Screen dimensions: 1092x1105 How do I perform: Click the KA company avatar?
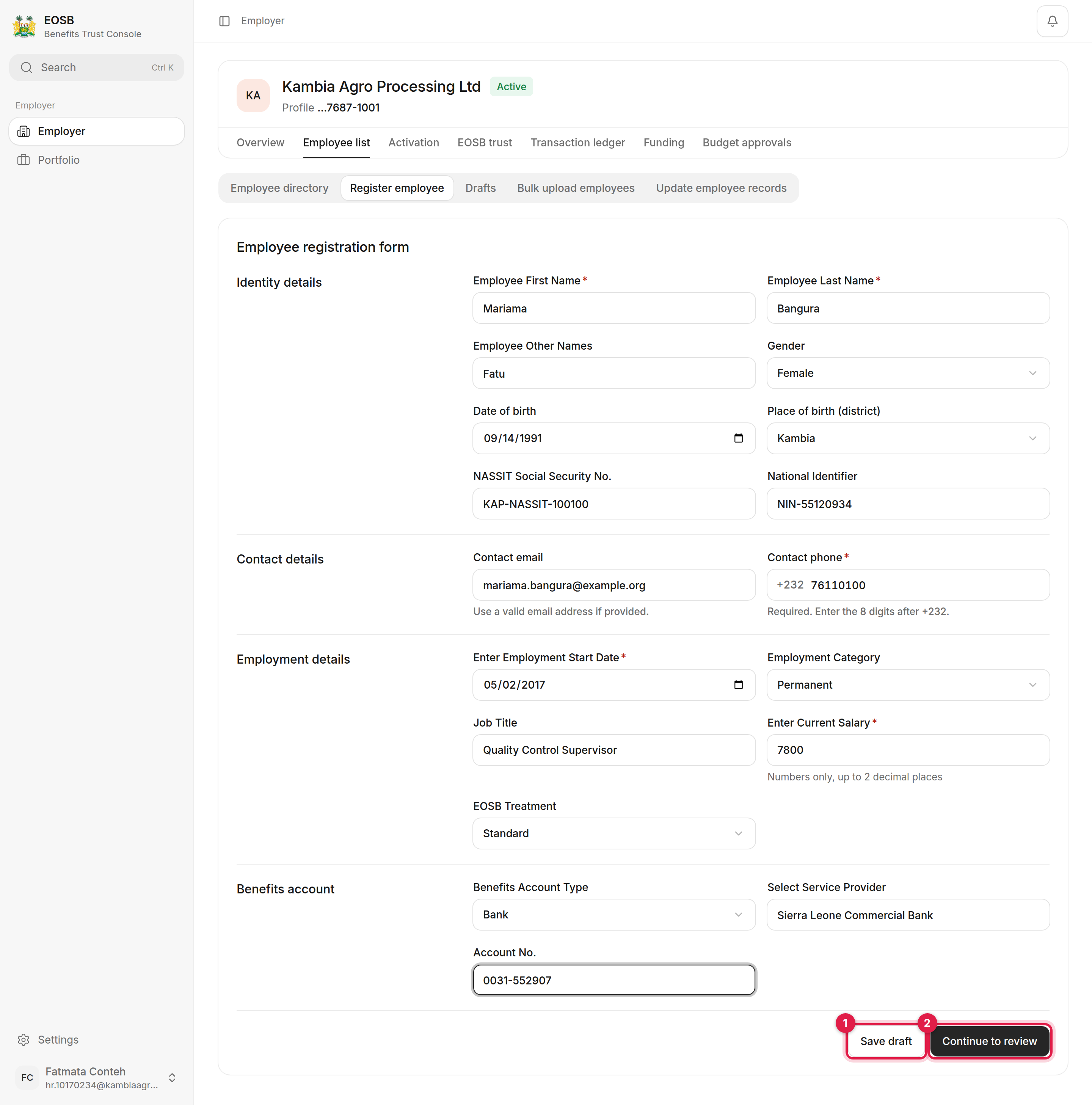[x=253, y=96]
